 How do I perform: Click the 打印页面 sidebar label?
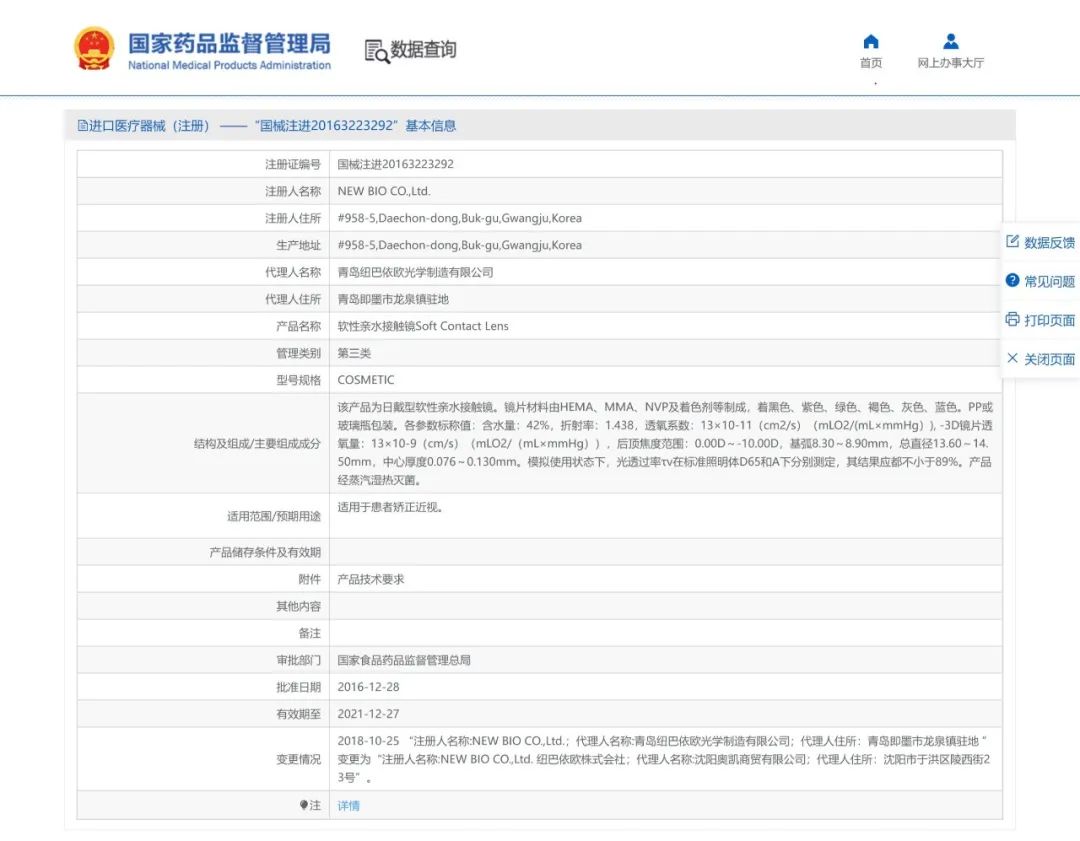pos(1049,320)
